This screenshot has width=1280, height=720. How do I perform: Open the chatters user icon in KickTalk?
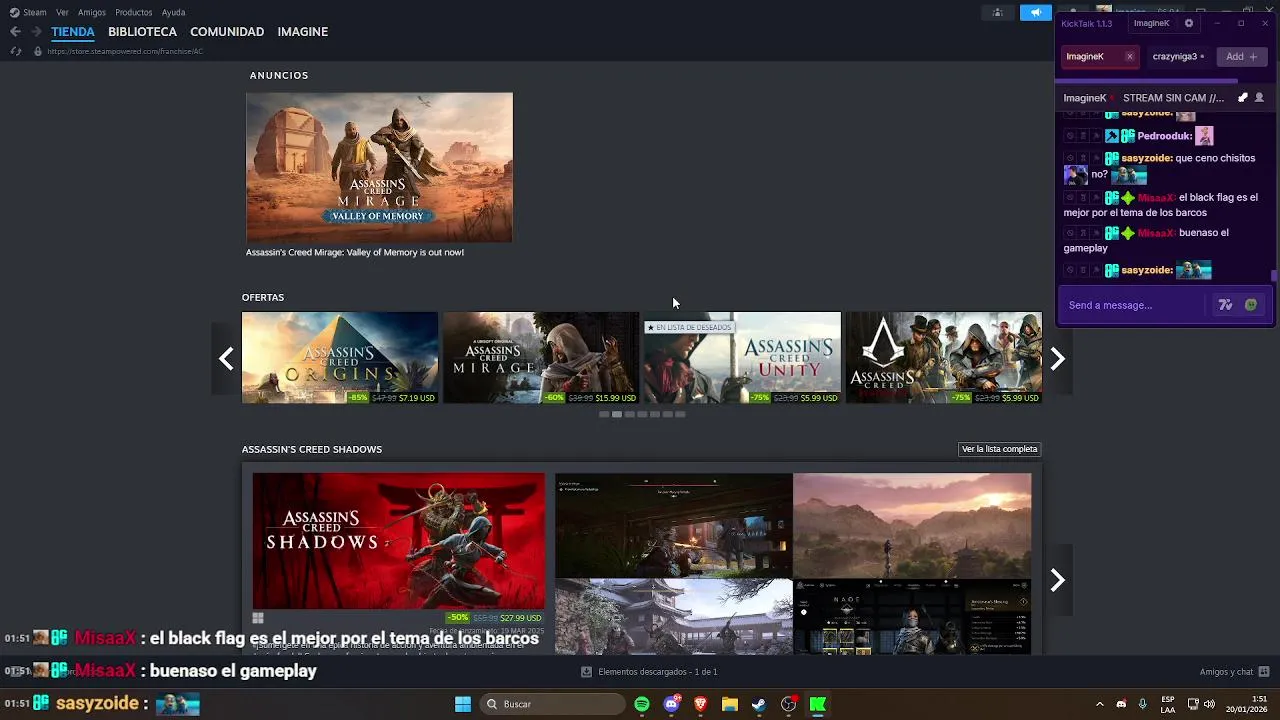(1259, 98)
